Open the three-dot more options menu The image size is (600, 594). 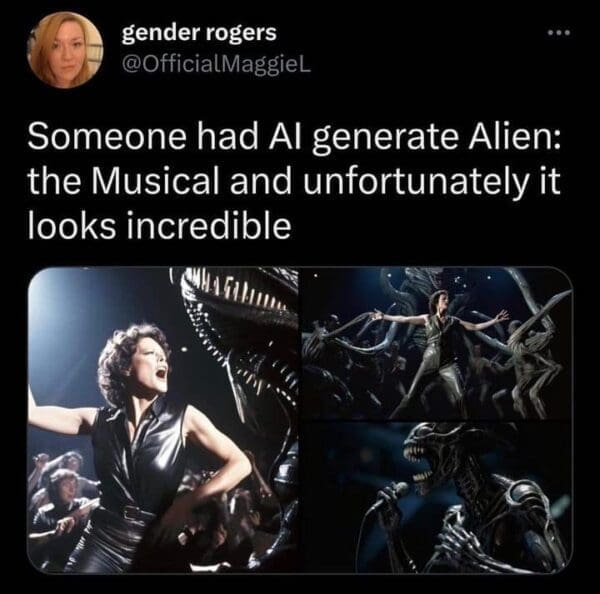(x=559, y=33)
